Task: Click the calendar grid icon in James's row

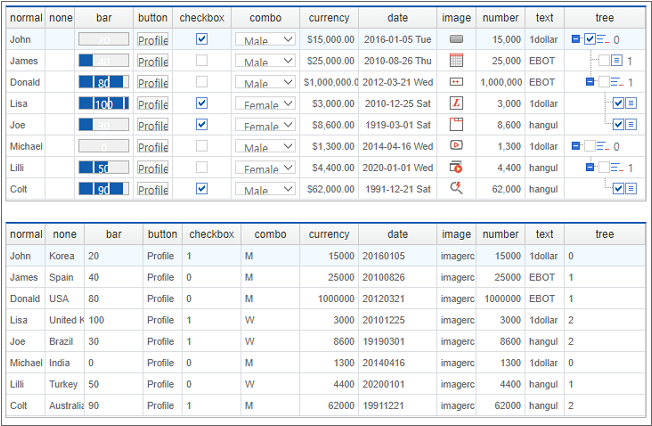Action: point(456,61)
